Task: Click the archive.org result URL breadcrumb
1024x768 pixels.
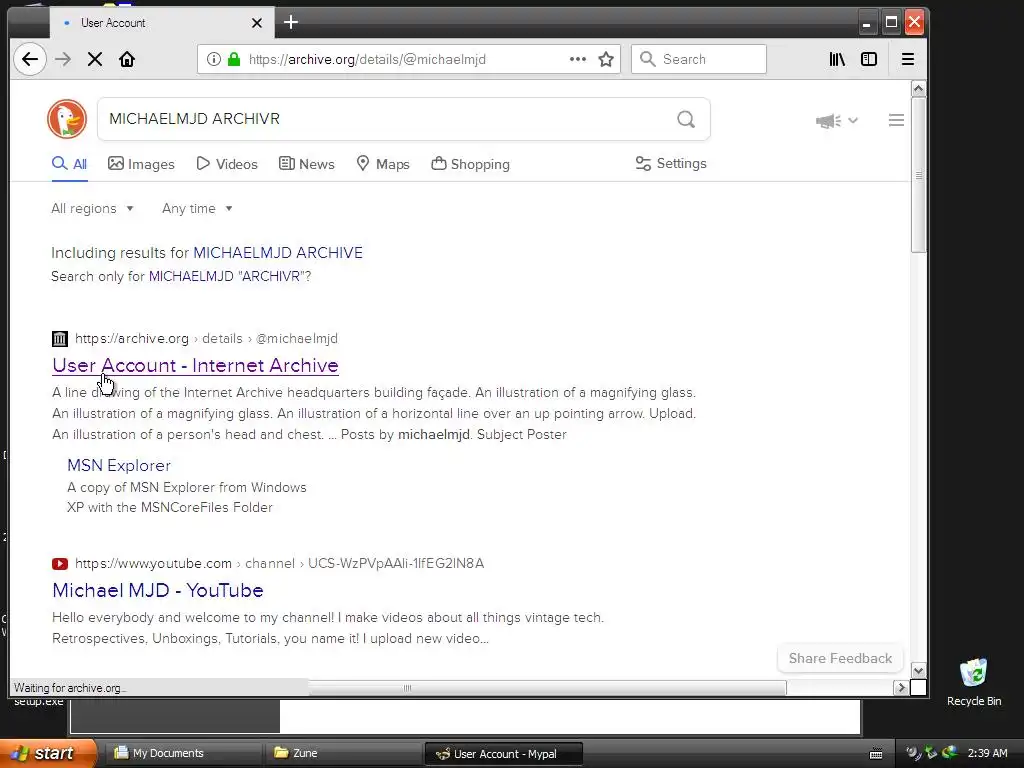Action: tap(206, 338)
